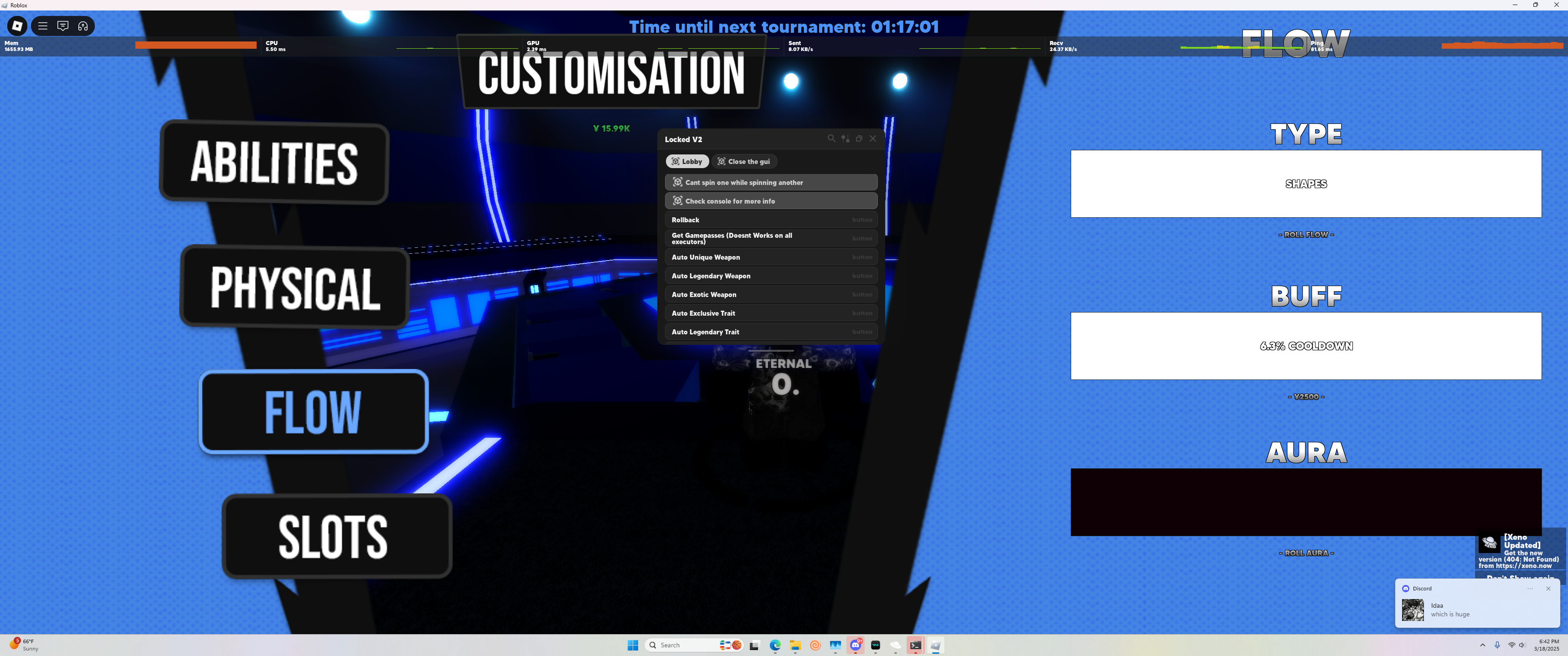The height and width of the screenshot is (656, 1568).
Task: Click search icon in Locked V2 panel
Action: click(x=831, y=139)
